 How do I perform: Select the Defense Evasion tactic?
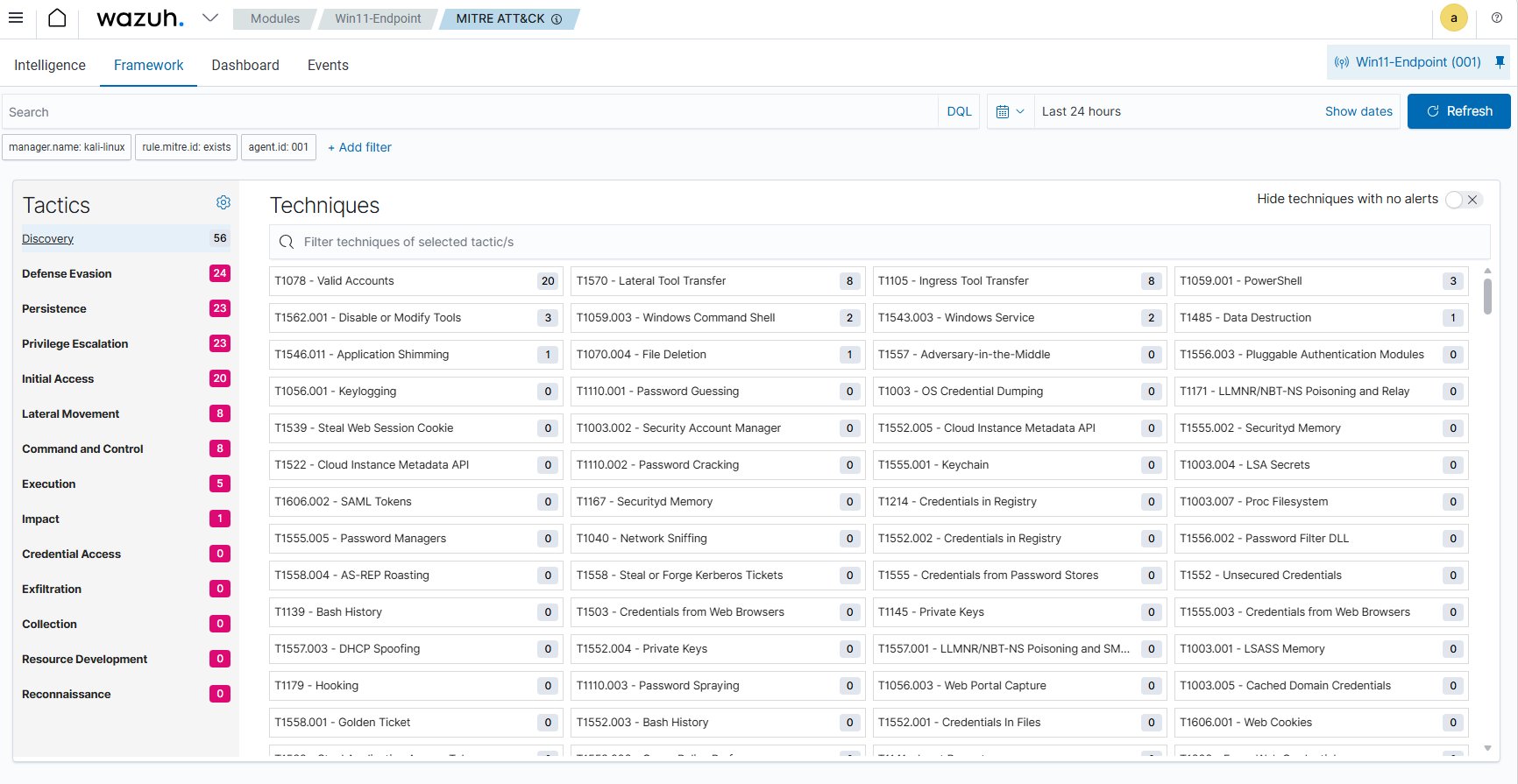(124, 273)
